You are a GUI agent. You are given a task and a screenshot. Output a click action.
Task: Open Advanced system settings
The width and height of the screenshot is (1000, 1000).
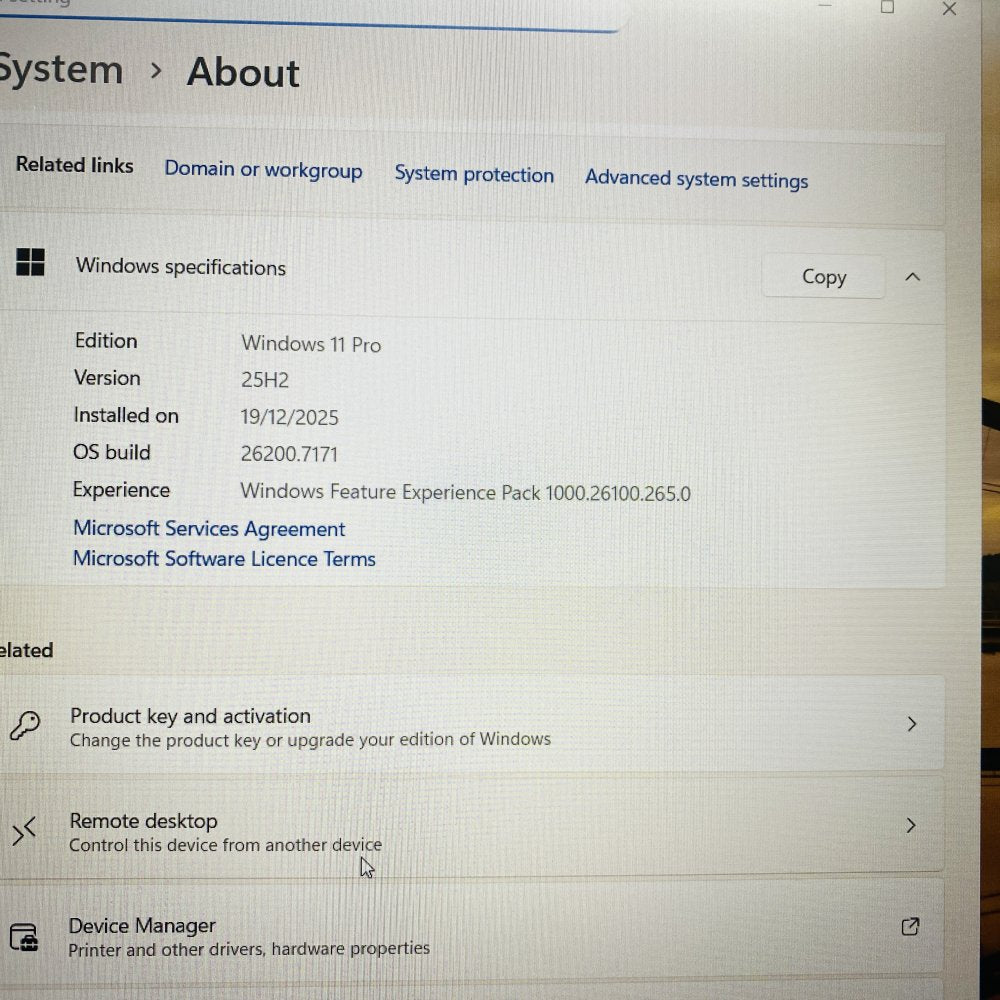pyautogui.click(x=696, y=180)
